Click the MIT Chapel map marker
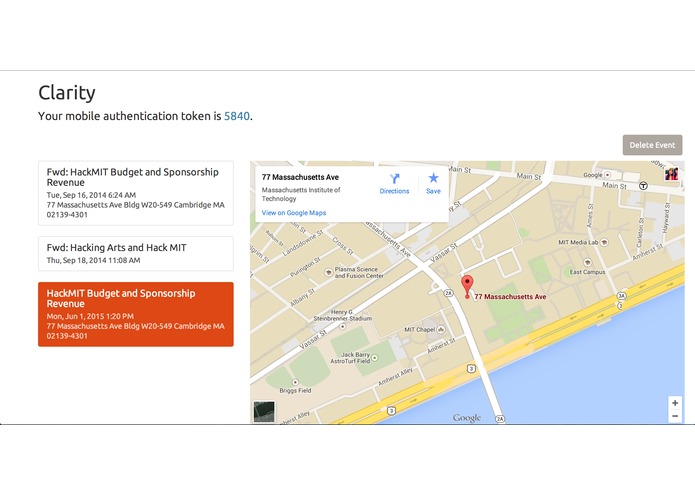Viewport: 695px width, 494px height. (441, 329)
